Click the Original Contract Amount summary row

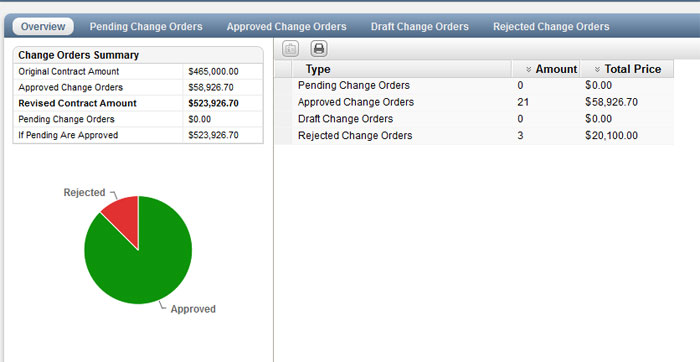click(x=138, y=71)
